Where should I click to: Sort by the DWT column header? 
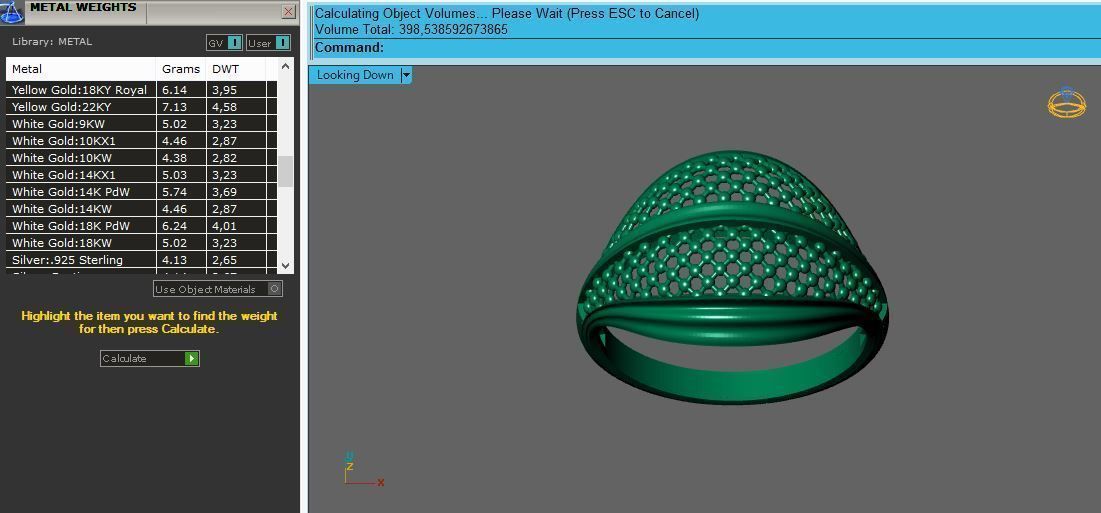coord(236,69)
